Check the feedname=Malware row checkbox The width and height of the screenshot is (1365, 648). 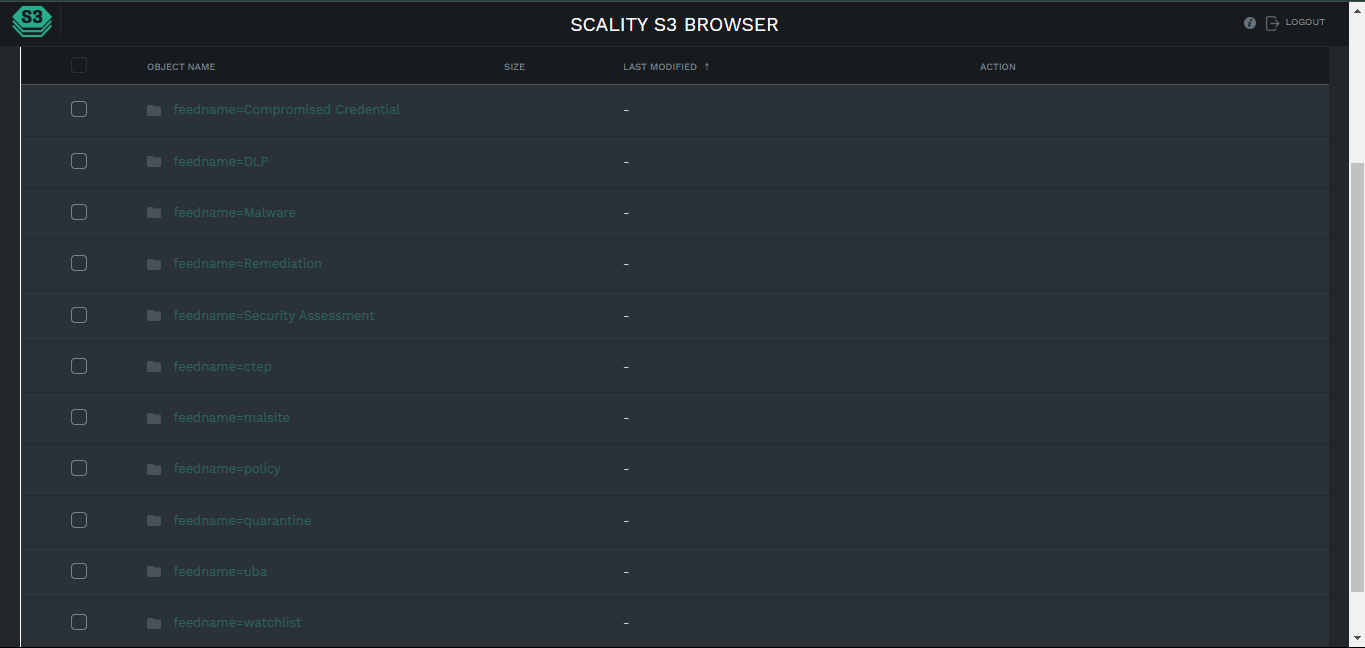pyautogui.click(x=79, y=212)
